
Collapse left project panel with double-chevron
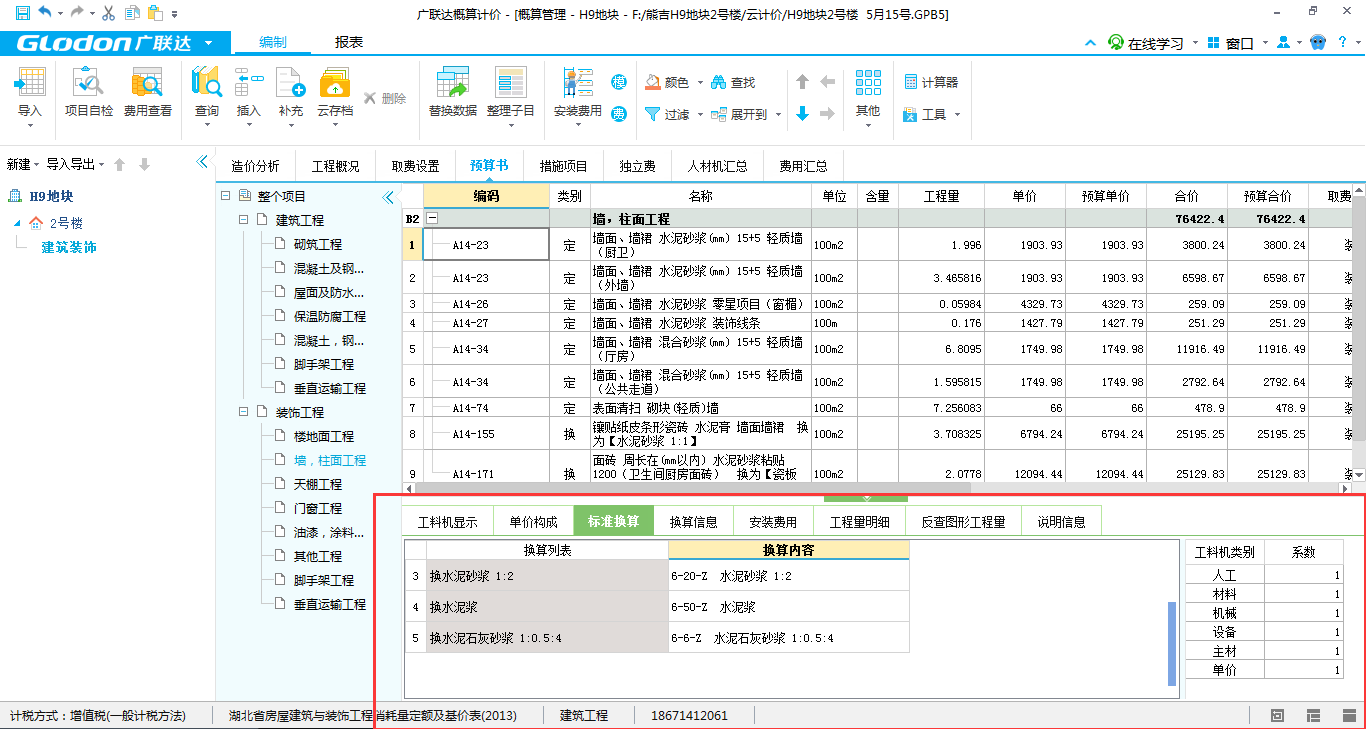(201, 162)
